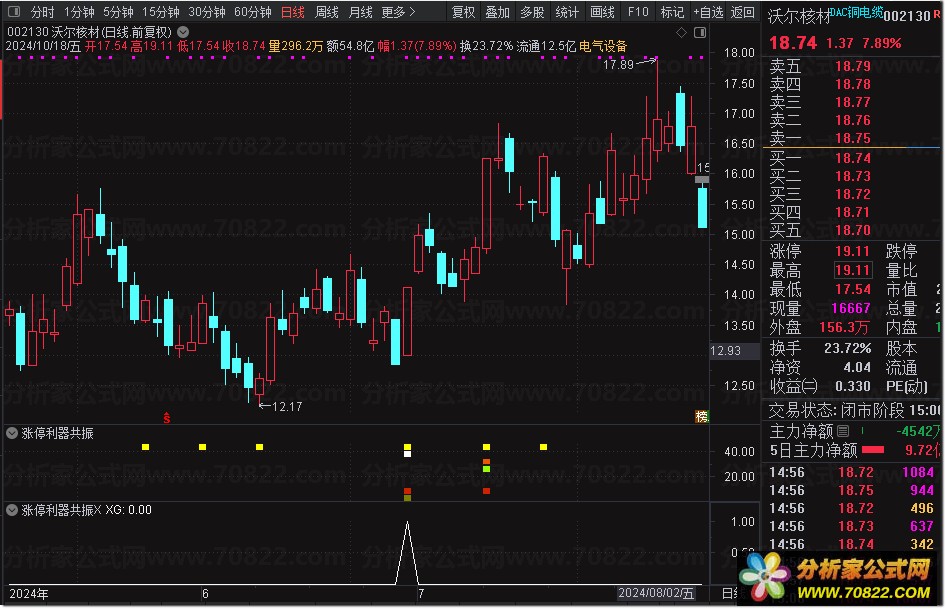Toggle the left sidebar panel icon

[13, 11]
